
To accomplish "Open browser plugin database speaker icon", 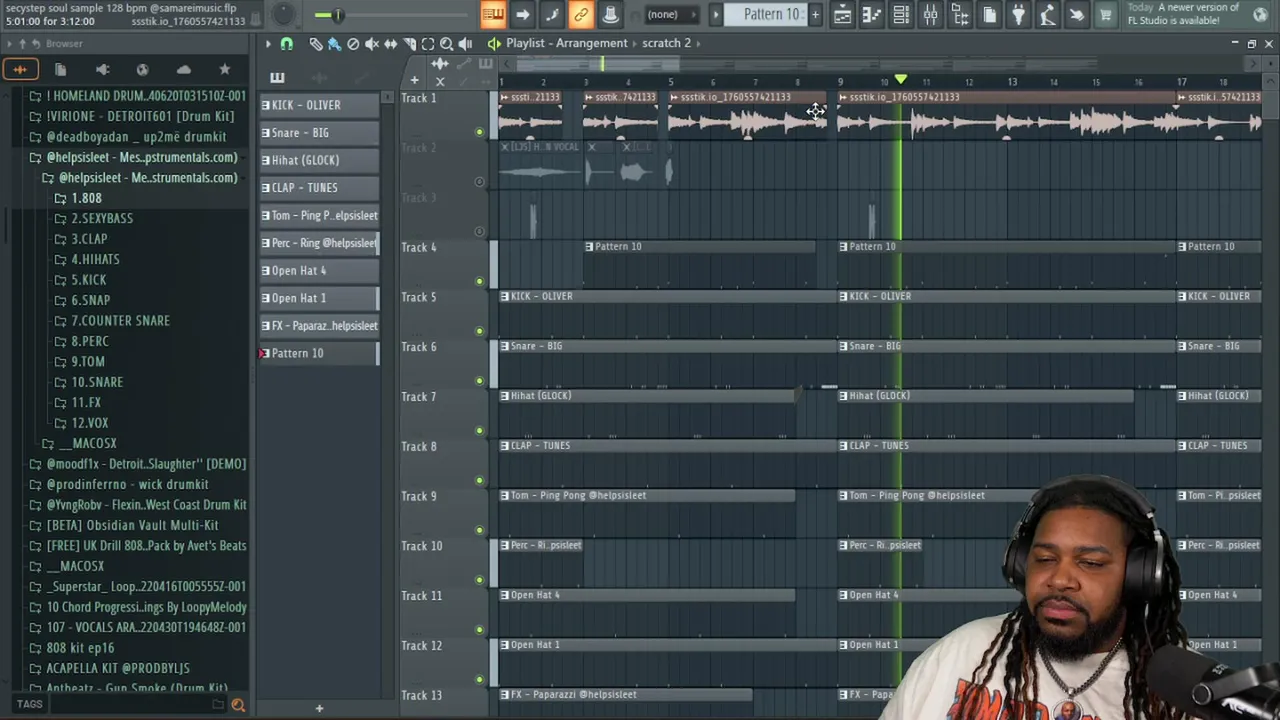I will pos(102,69).
